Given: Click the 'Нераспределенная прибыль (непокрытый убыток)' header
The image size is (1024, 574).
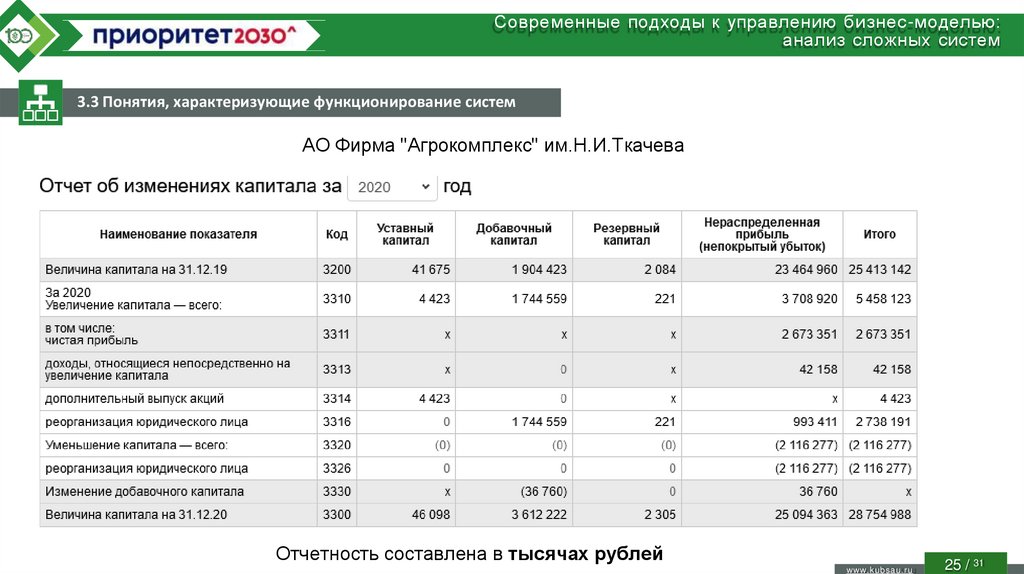Looking at the screenshot, I should (762, 234).
